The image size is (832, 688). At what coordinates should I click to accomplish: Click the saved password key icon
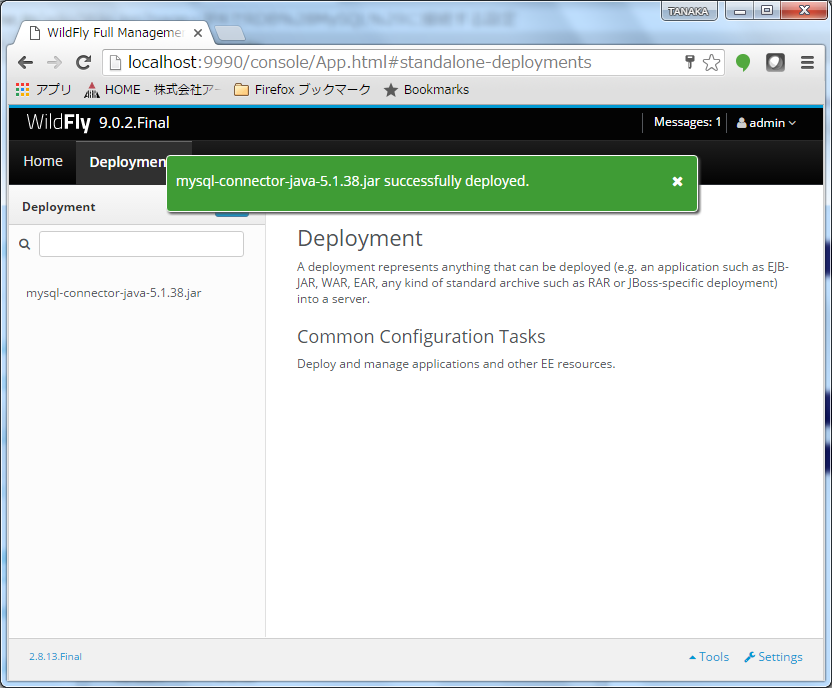coord(689,62)
